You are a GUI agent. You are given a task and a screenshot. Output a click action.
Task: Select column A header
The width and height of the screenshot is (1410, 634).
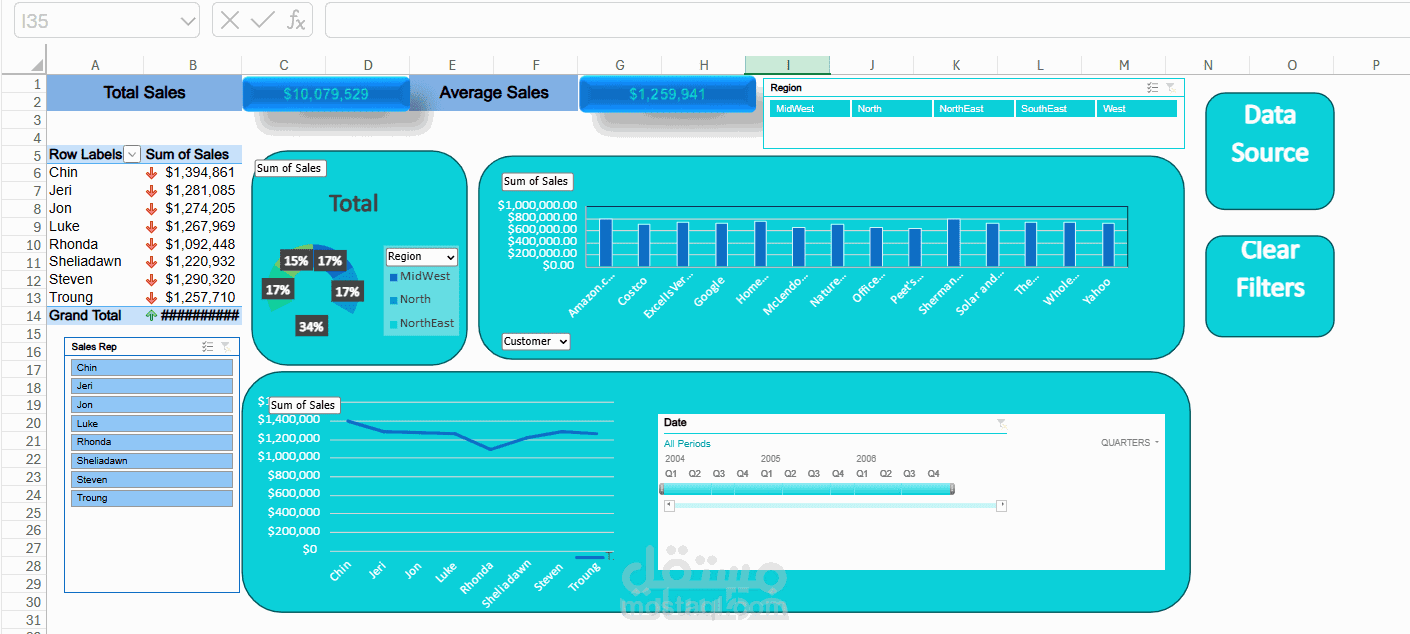pyautogui.click(x=95, y=65)
